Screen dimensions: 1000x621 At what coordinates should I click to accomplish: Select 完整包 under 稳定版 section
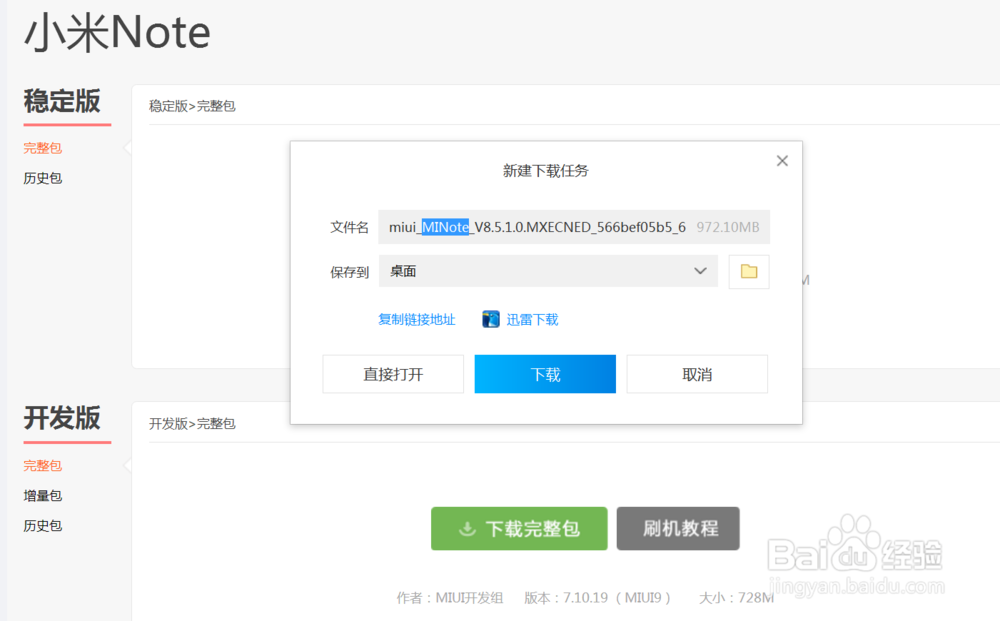click(x=43, y=148)
